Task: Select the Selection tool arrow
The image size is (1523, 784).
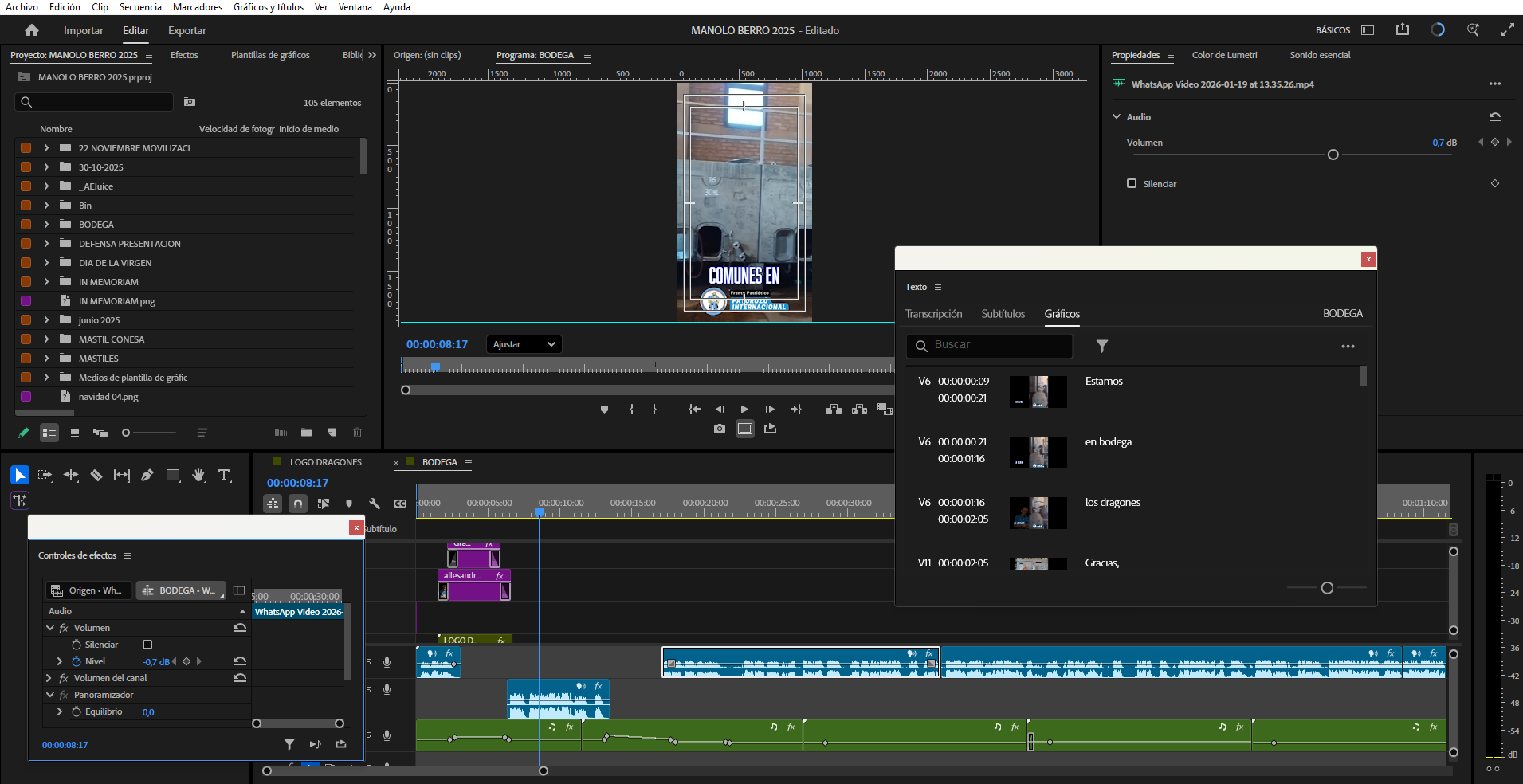Action: (20, 476)
